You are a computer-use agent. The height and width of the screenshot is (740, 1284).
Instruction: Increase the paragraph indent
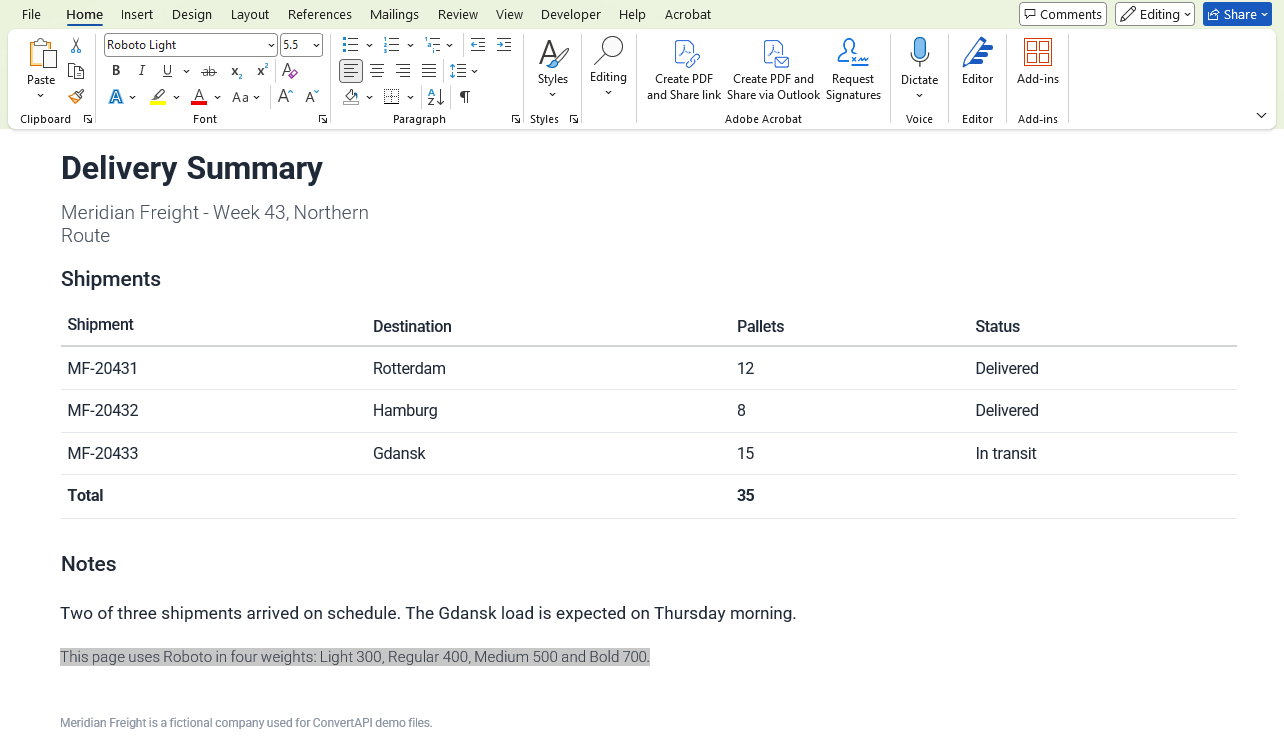pyautogui.click(x=504, y=45)
